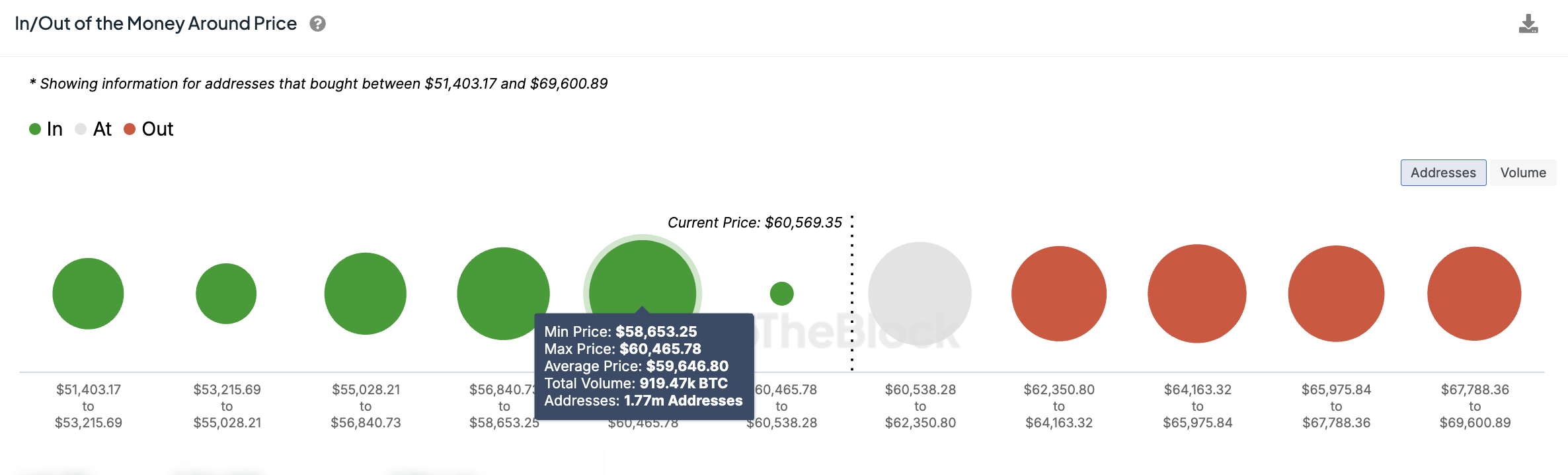Click the green bubble for $51,403.17 range
This screenshot has width=1568, height=475.
tap(88, 293)
